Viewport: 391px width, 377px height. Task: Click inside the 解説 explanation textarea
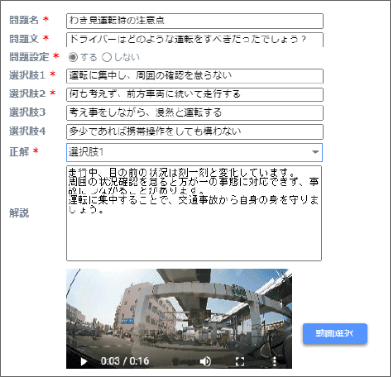[194, 213]
